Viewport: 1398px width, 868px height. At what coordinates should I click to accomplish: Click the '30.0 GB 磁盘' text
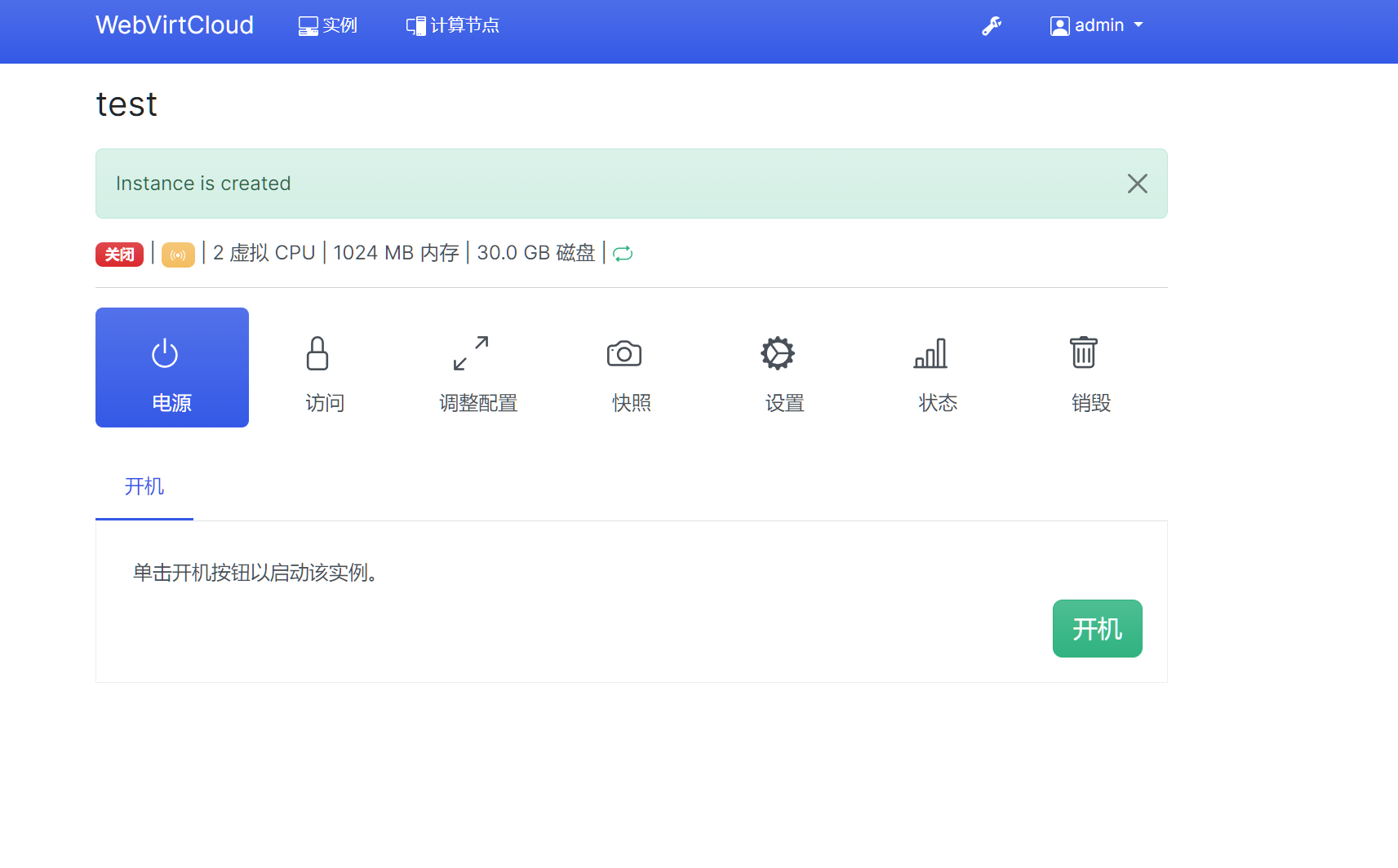(536, 253)
